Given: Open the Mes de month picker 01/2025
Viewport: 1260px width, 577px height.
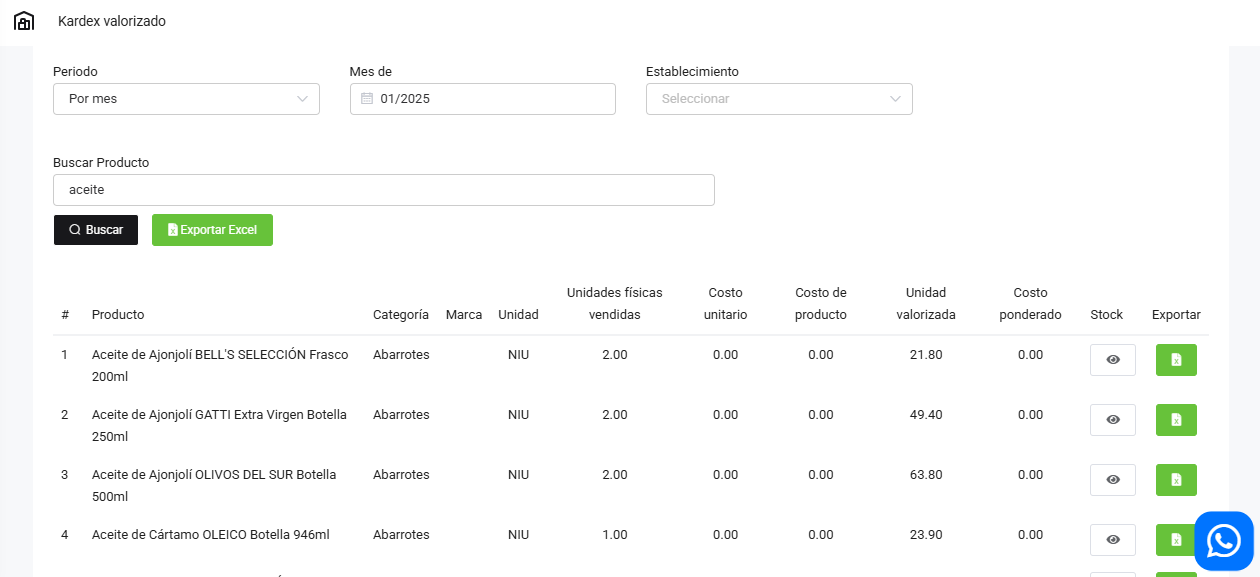Looking at the screenshot, I should coord(490,99).
